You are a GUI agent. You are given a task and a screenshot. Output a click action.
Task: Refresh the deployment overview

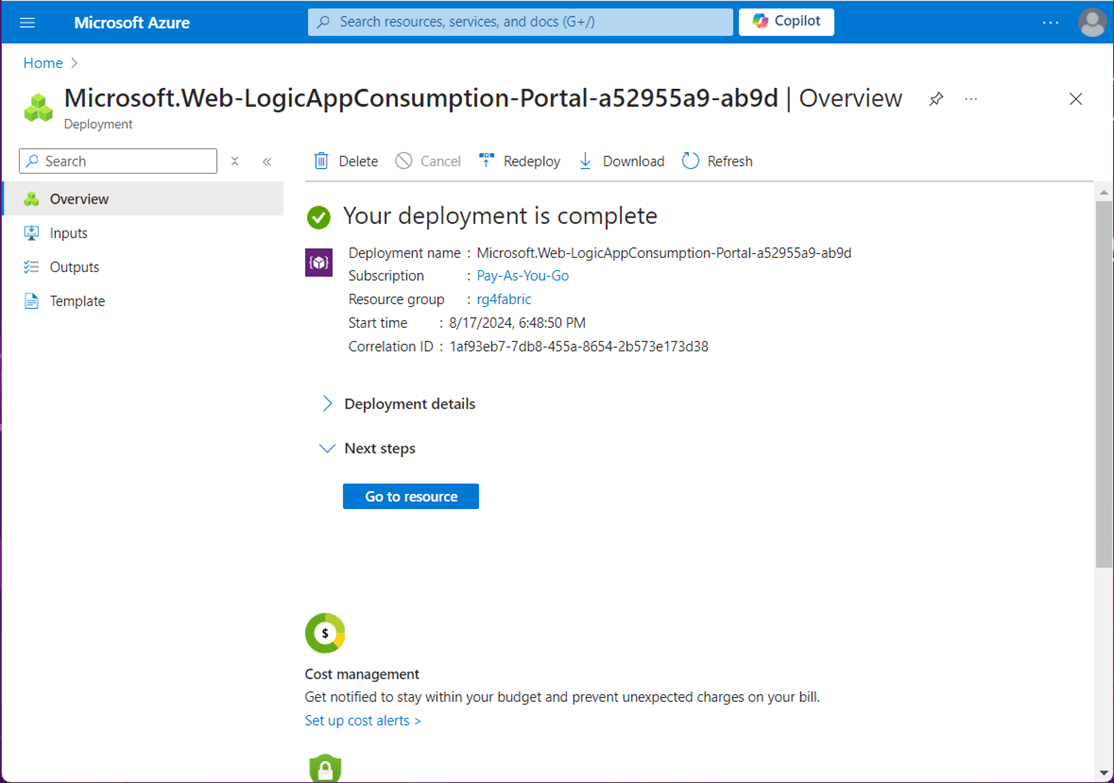[690, 161]
